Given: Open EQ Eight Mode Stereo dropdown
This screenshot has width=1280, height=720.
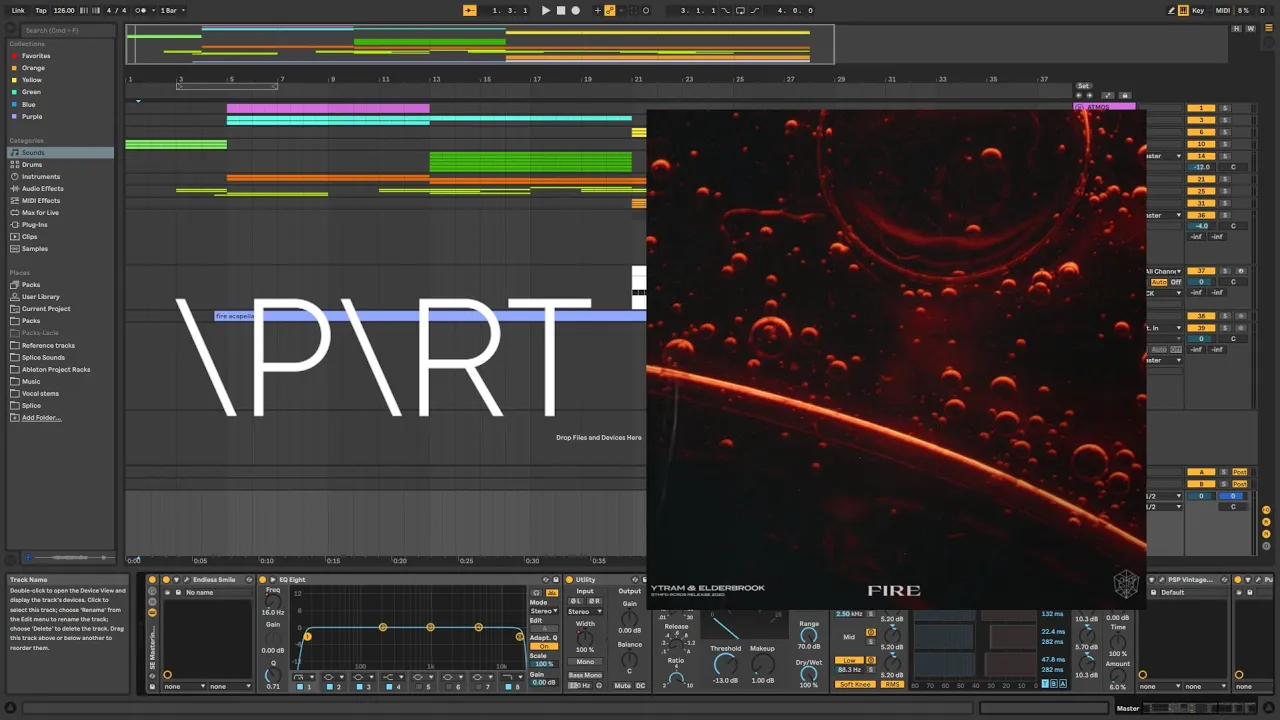Looking at the screenshot, I should [x=543, y=611].
